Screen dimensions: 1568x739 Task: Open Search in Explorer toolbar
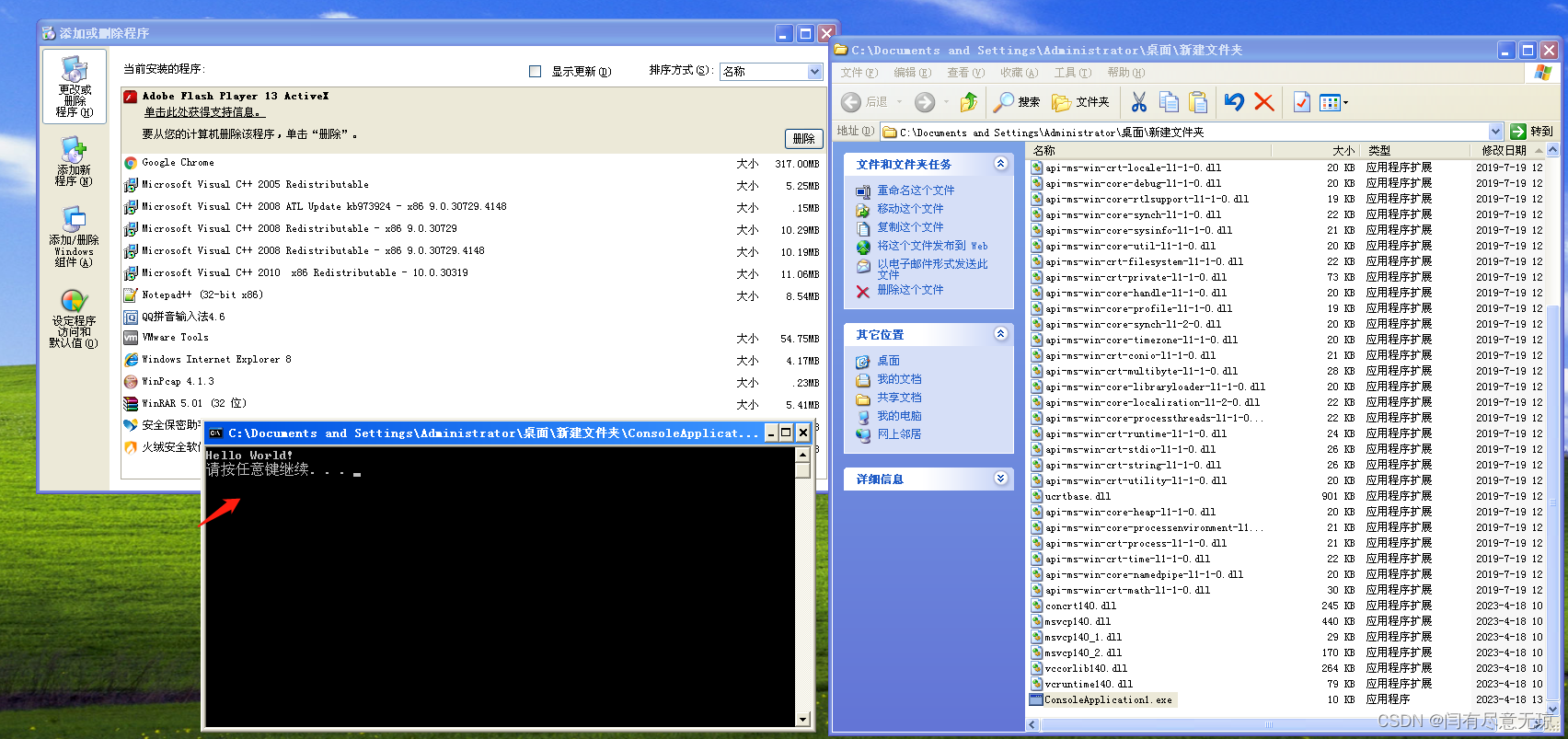click(1017, 102)
